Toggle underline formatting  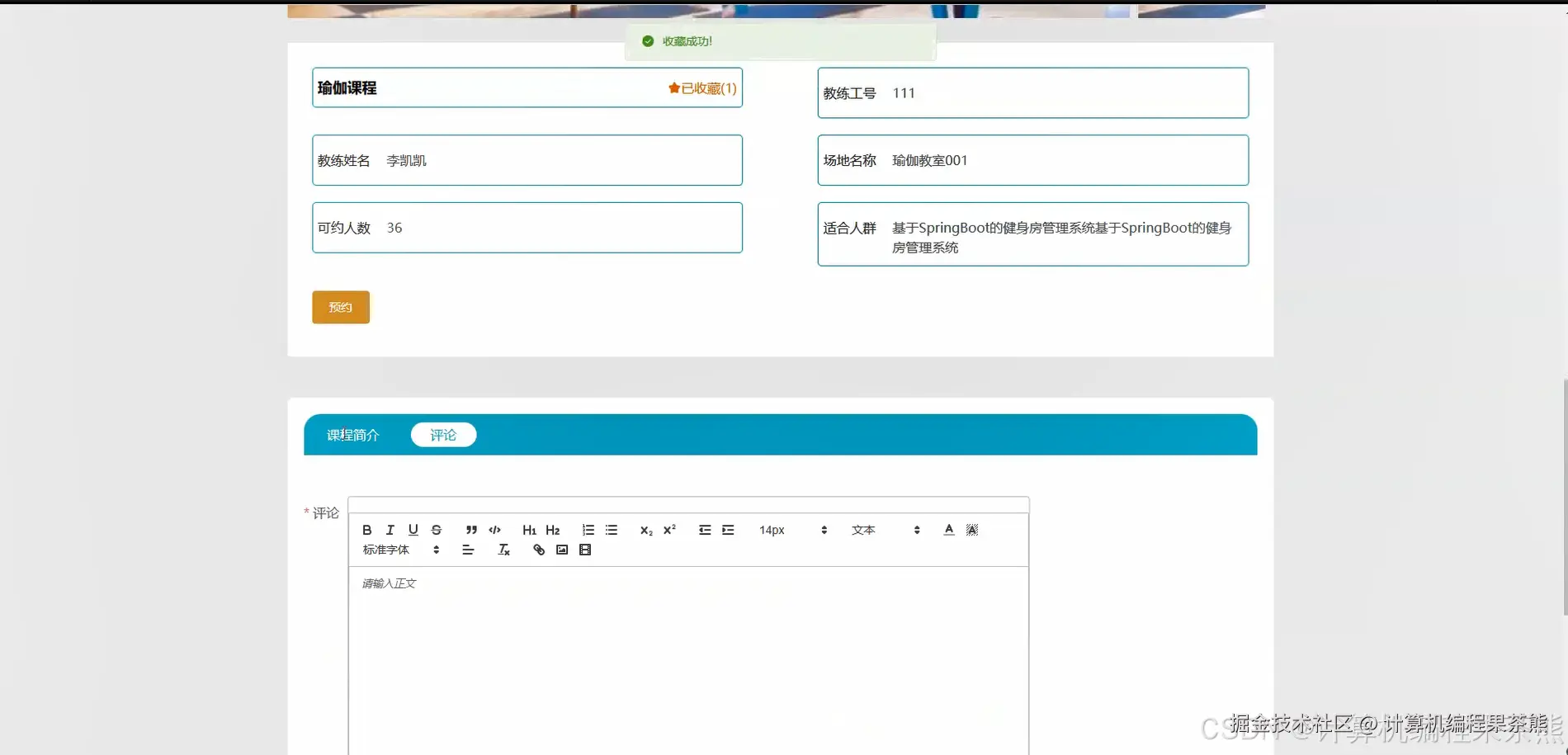413,530
